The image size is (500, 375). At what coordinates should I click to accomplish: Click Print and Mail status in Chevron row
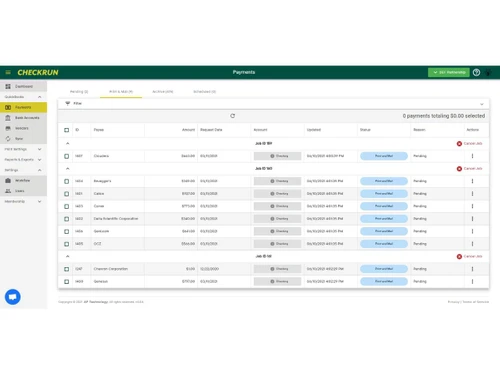tap(384, 269)
